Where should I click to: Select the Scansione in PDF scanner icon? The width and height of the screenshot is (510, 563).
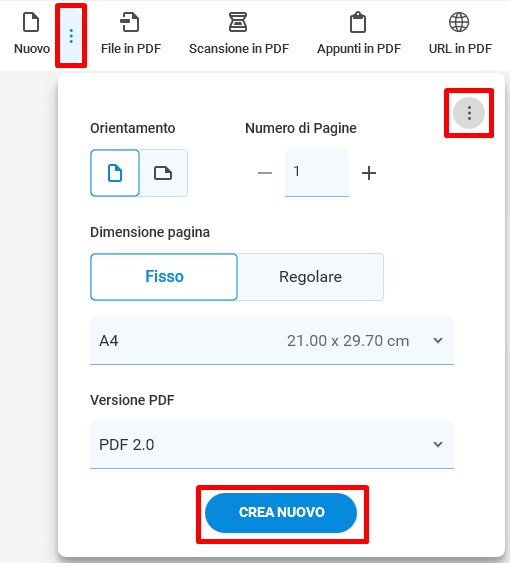tap(238, 22)
